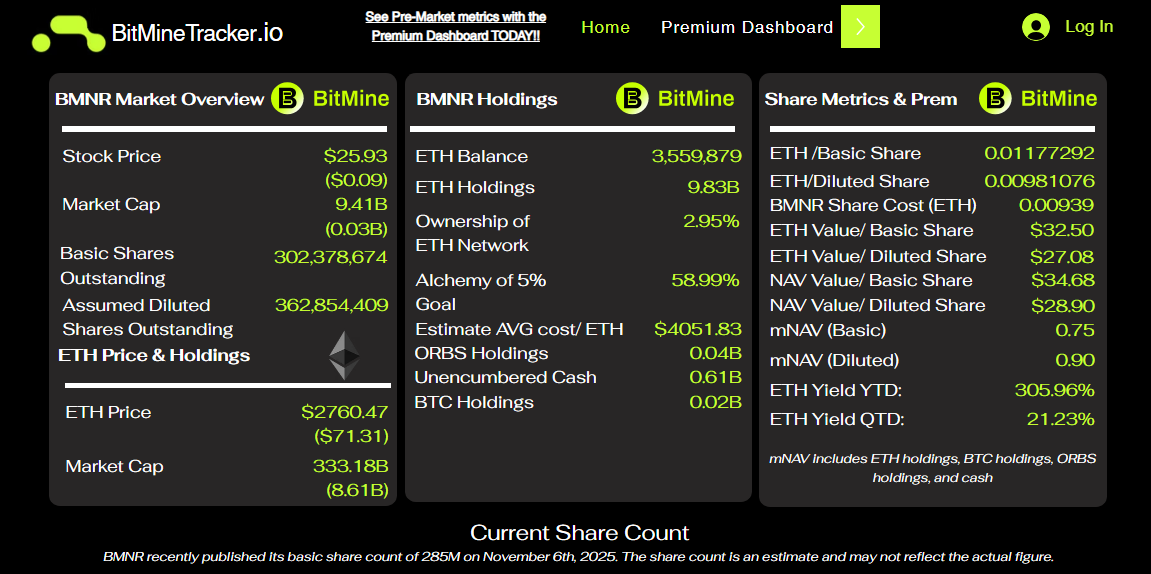This screenshot has width=1151, height=574.
Task: Open the Premium Dashboard menu item
Action: [747, 27]
